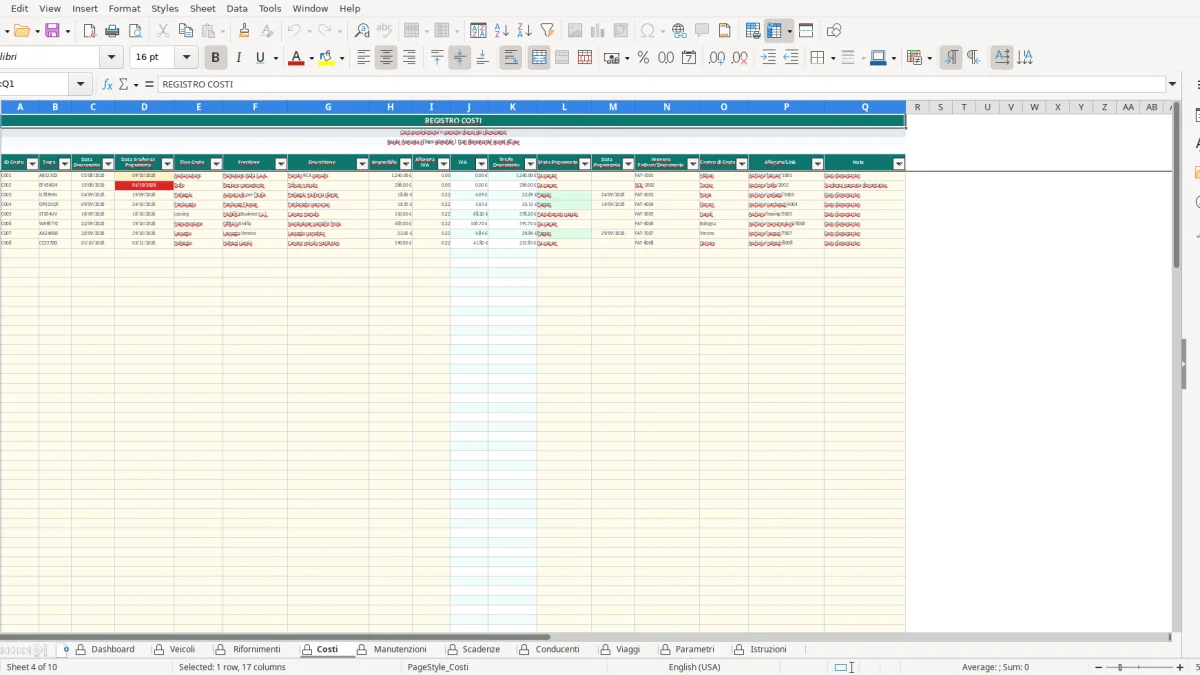Image resolution: width=1200 pixels, height=675 pixels.
Task: Click the Save document icon
Action: pos(52,31)
